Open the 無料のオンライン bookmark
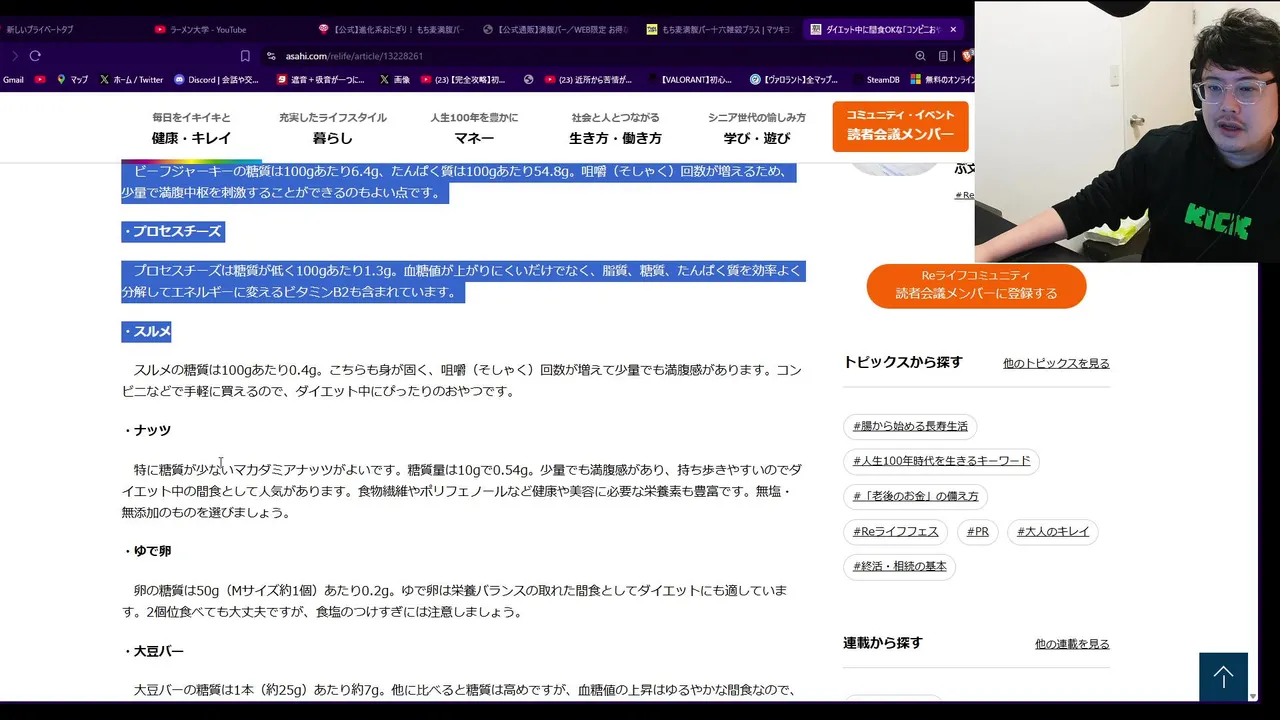Screen dimensions: 1280x720 (x=942, y=80)
